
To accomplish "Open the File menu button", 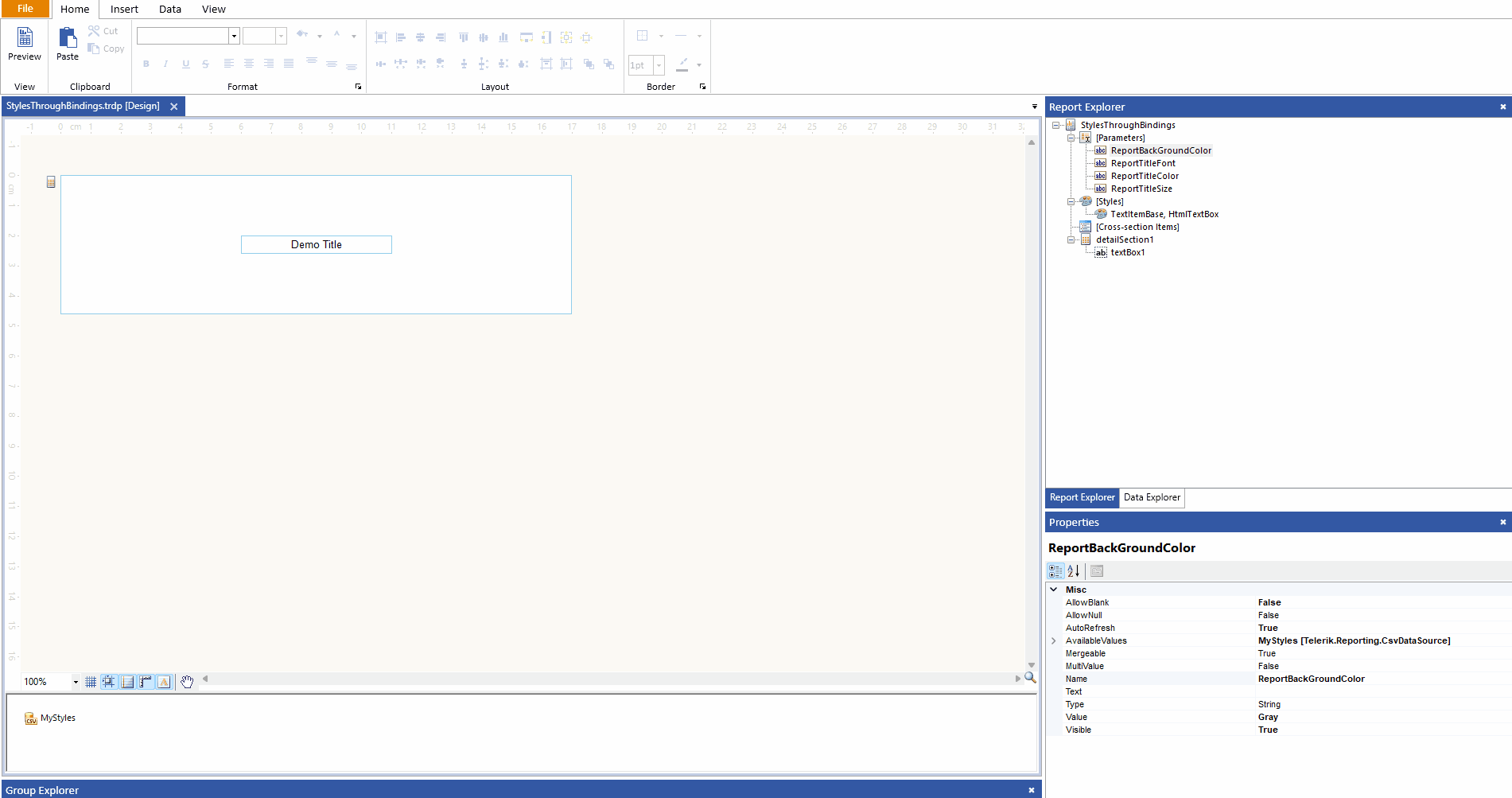I will [25, 9].
